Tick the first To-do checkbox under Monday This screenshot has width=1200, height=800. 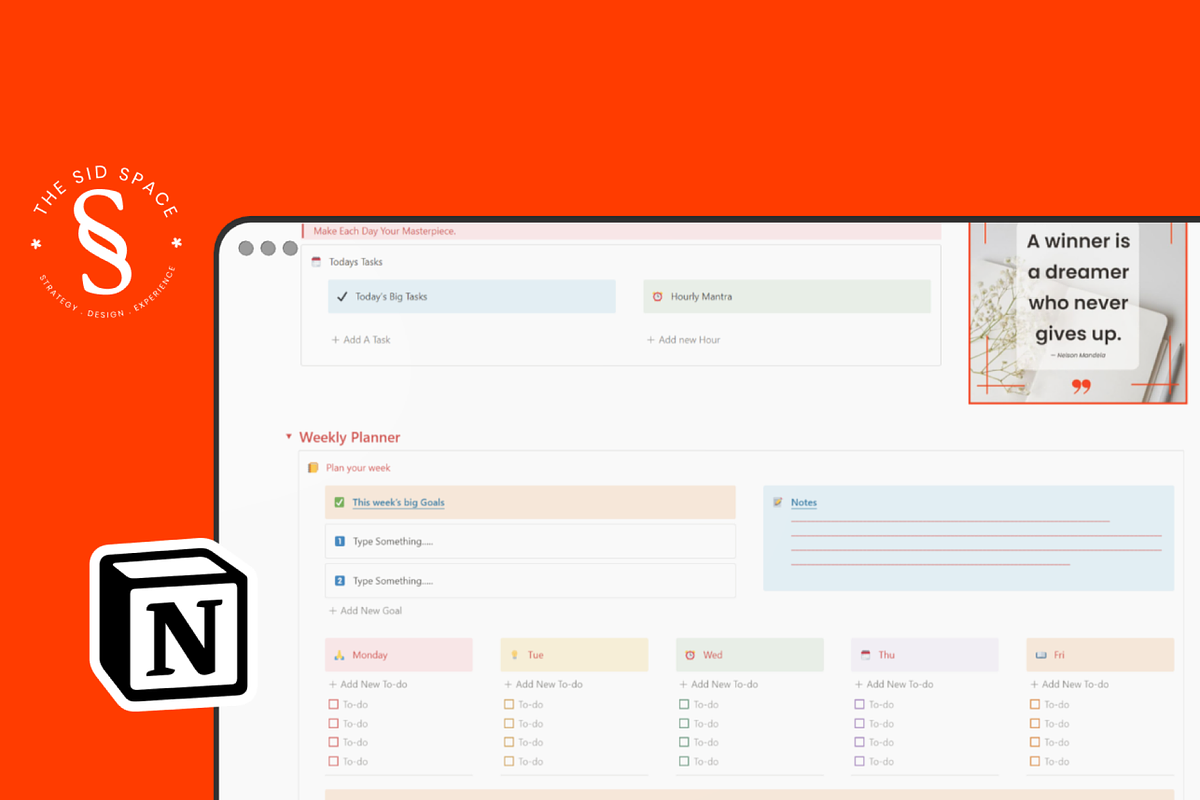click(x=334, y=705)
